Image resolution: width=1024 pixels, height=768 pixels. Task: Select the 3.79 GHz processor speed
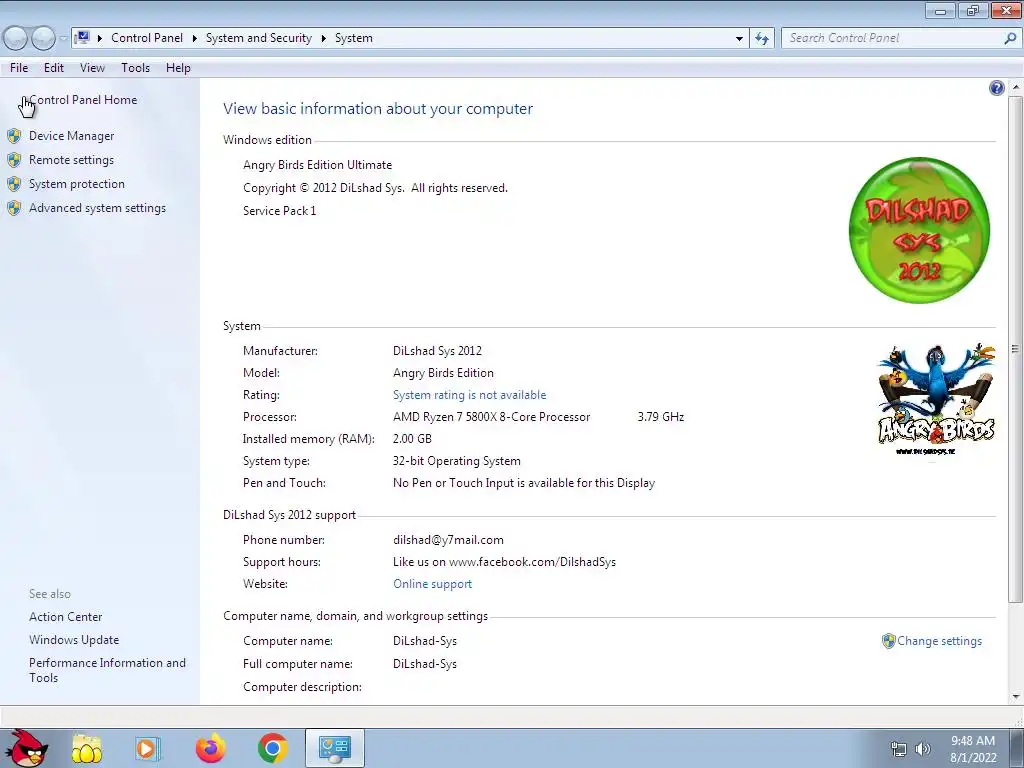(660, 417)
